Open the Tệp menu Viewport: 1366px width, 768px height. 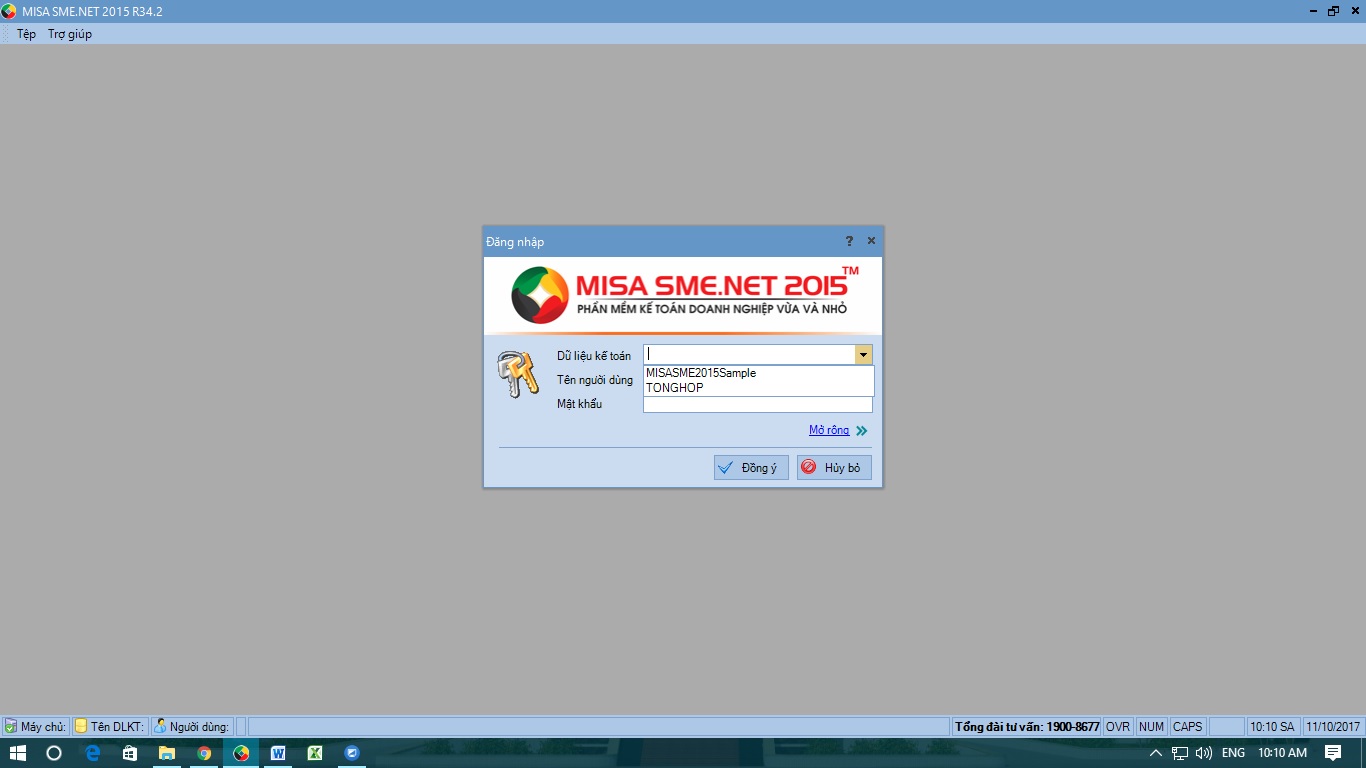pos(26,34)
